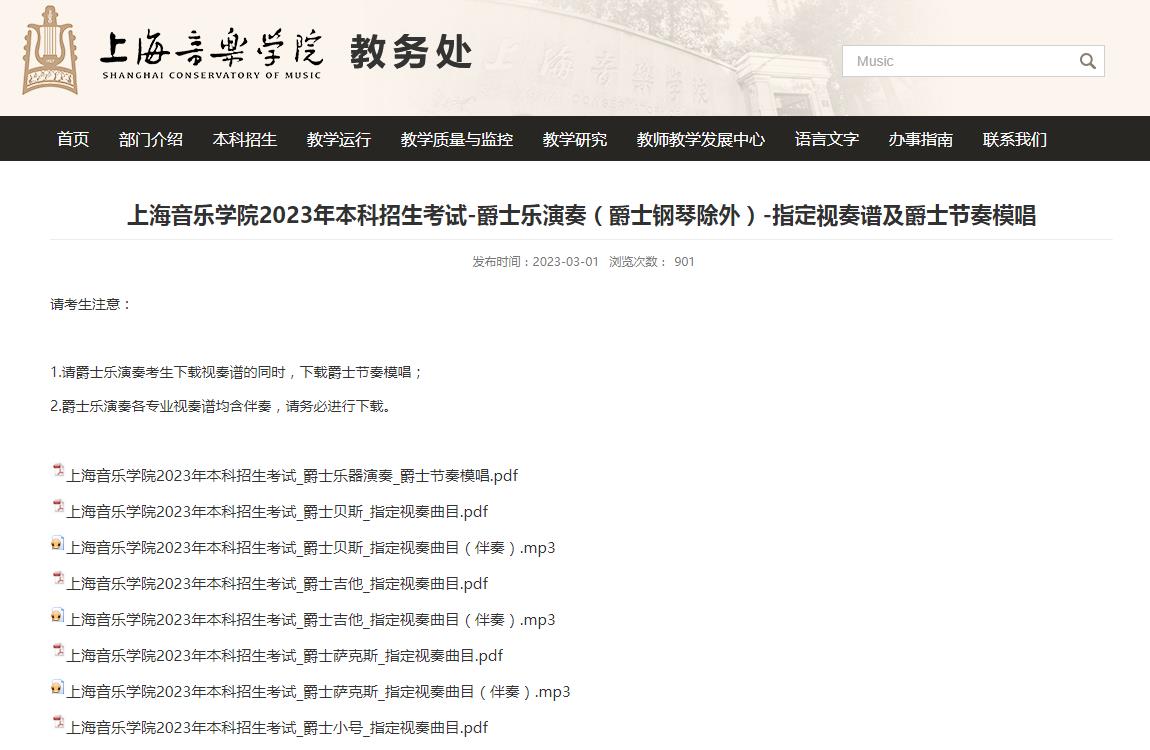Viewport: 1150px width, 750px height.
Task: Click audio icon beside 爵士贝斯 伴奏 mp3
Action: pos(57,543)
